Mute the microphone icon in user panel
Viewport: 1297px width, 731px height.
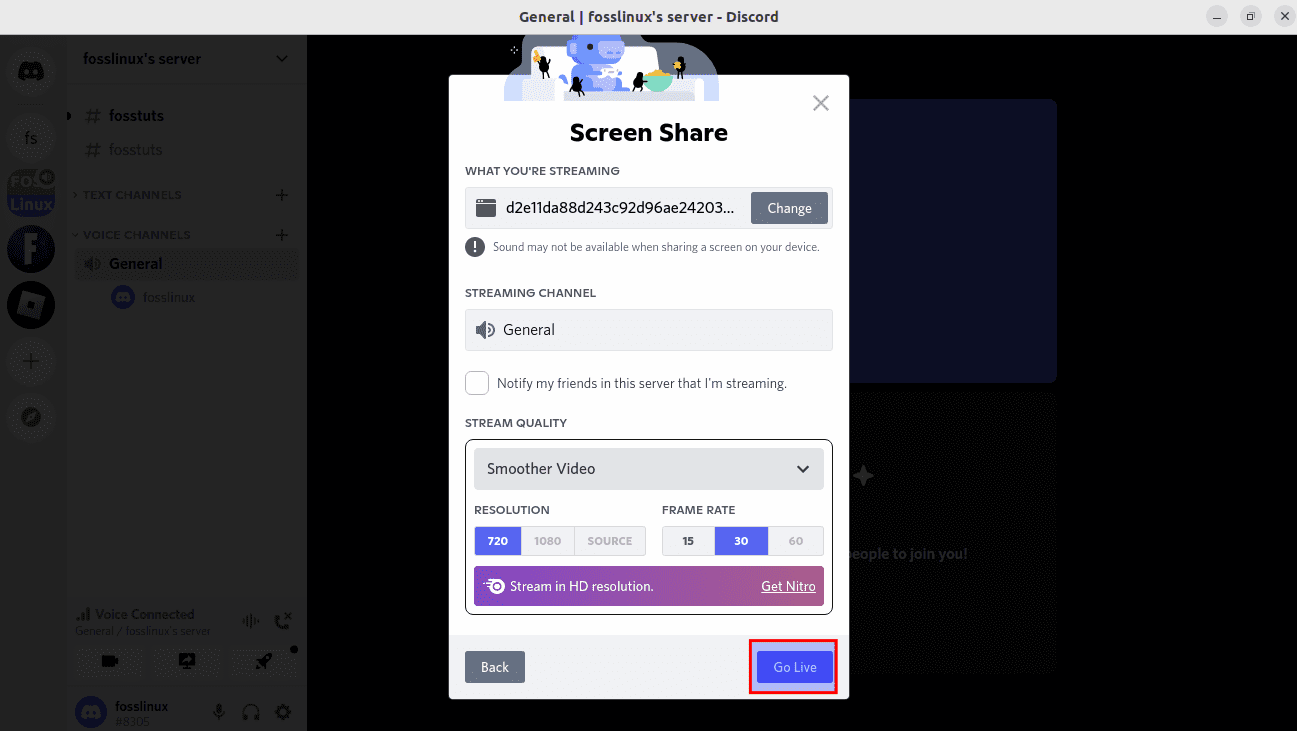(x=219, y=712)
